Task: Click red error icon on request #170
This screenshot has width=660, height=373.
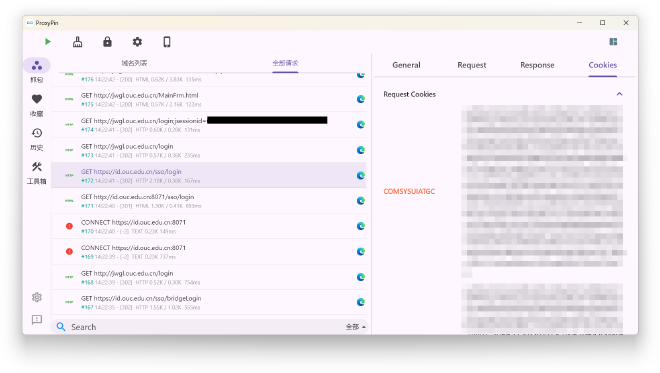Action: tap(69, 226)
